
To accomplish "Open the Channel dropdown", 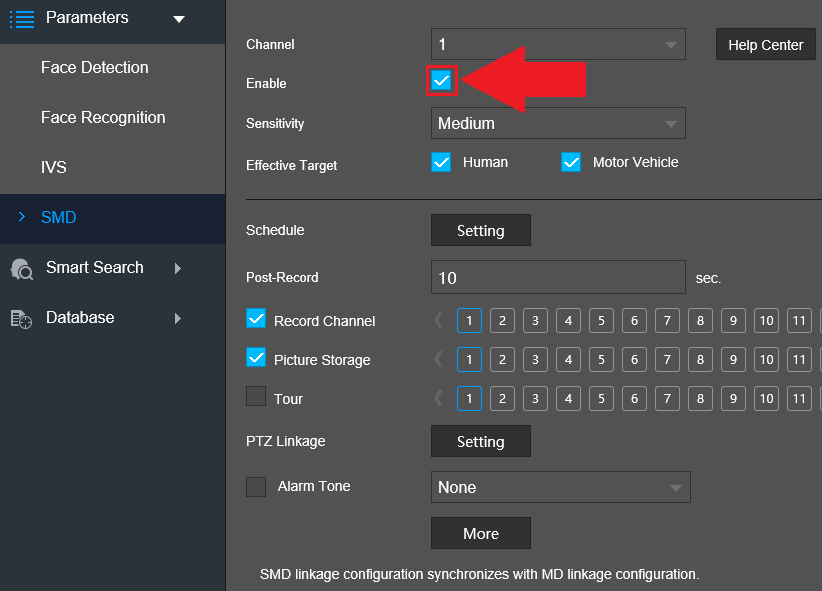I will tap(558, 44).
